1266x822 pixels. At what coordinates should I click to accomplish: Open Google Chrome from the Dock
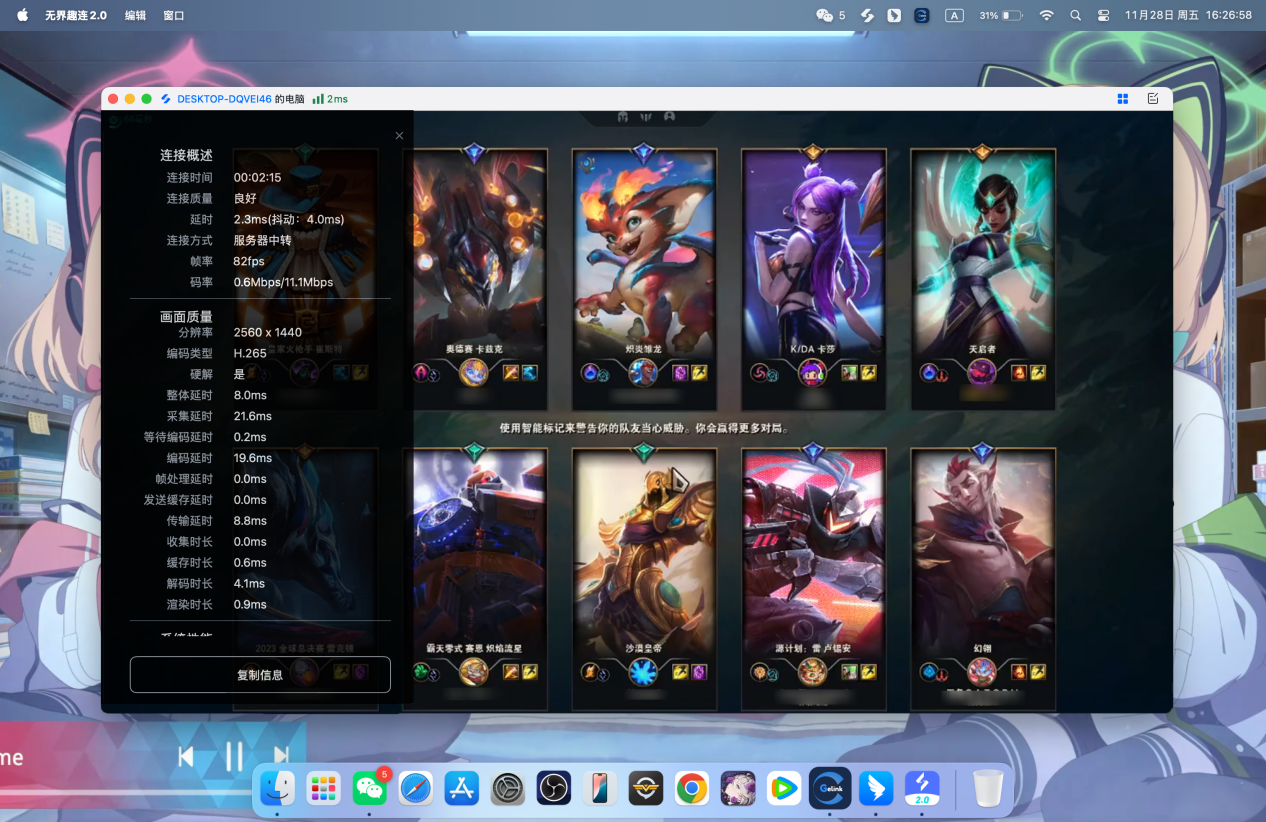tap(691, 789)
